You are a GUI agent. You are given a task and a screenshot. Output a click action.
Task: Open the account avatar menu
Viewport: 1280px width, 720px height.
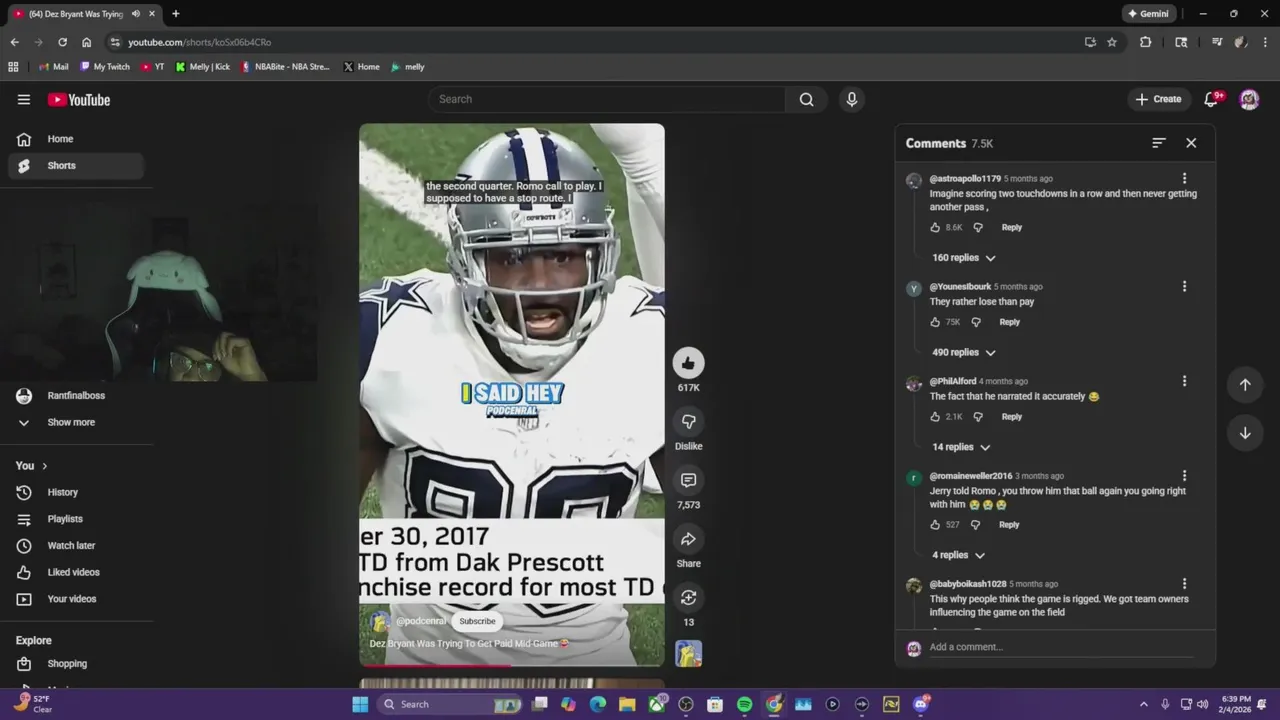(x=1249, y=99)
